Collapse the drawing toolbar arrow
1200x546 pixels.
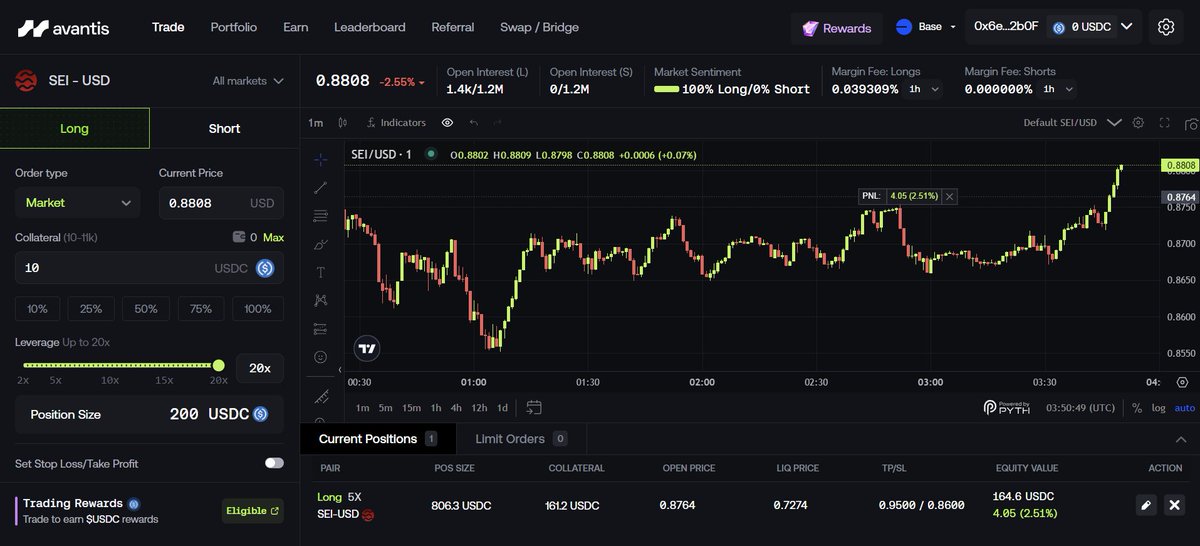339,370
